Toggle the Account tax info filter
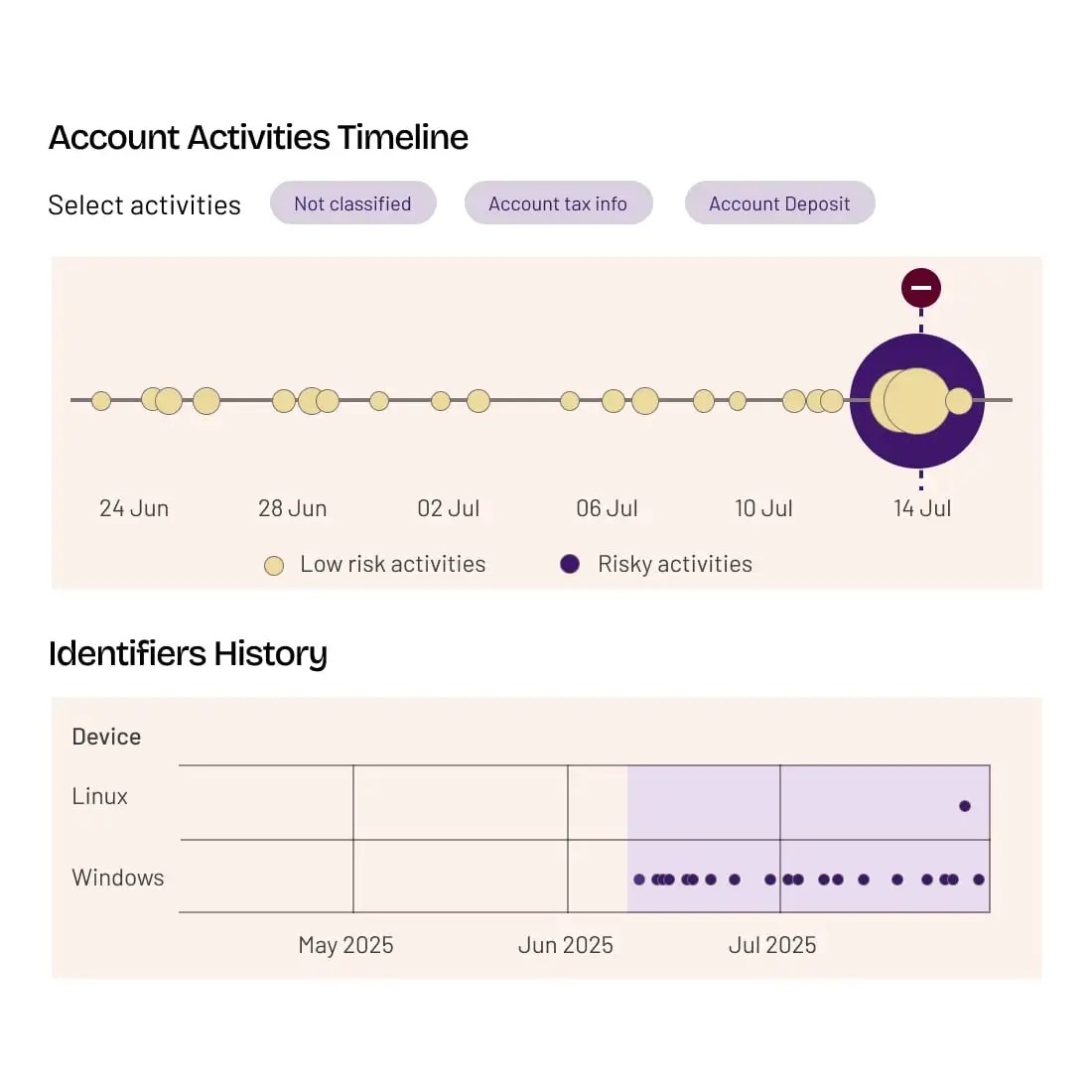This screenshot has width=1092, height=1092. point(558,204)
